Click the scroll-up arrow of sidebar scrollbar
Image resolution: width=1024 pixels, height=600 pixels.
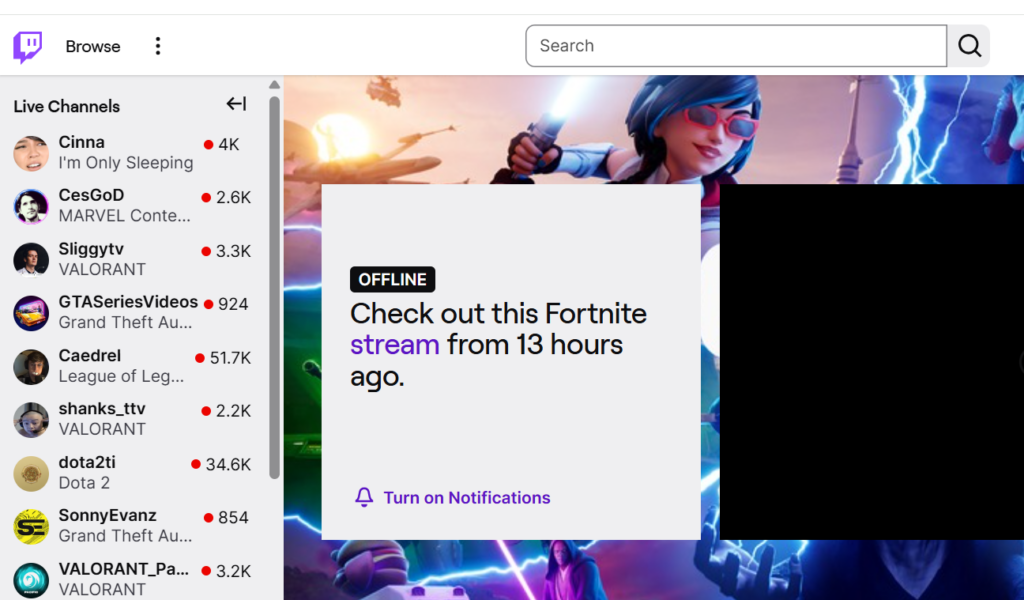click(274, 85)
